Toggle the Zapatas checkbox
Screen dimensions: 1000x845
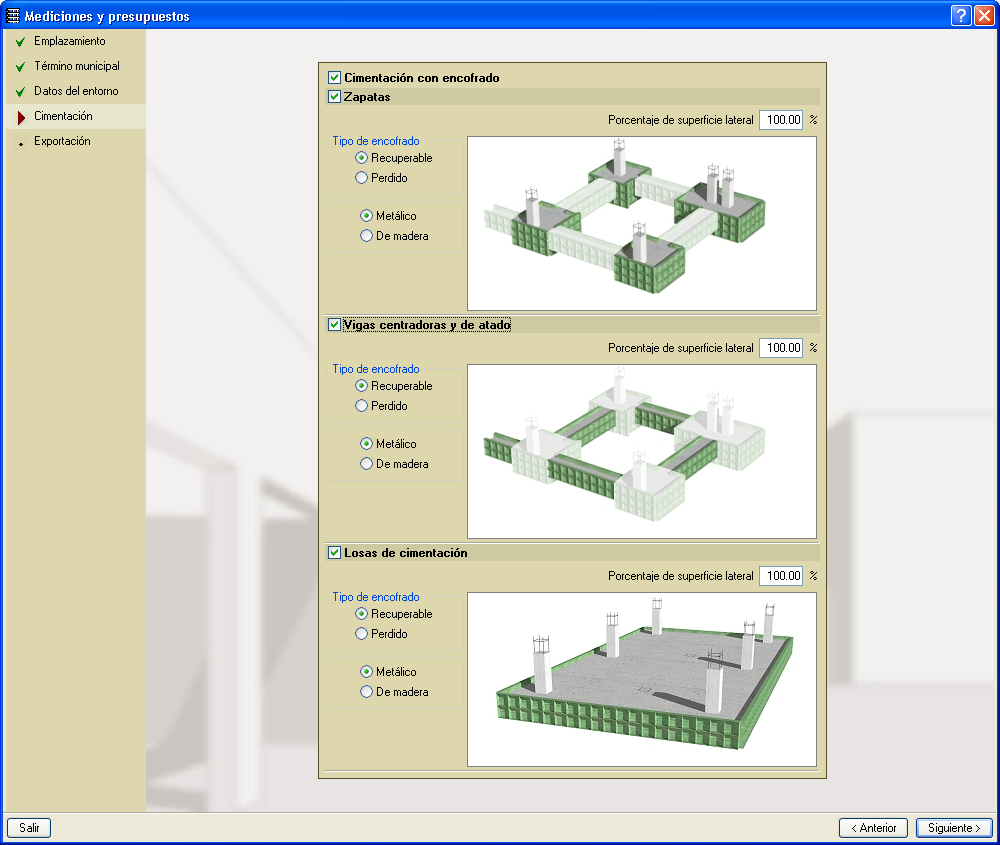(x=334, y=97)
